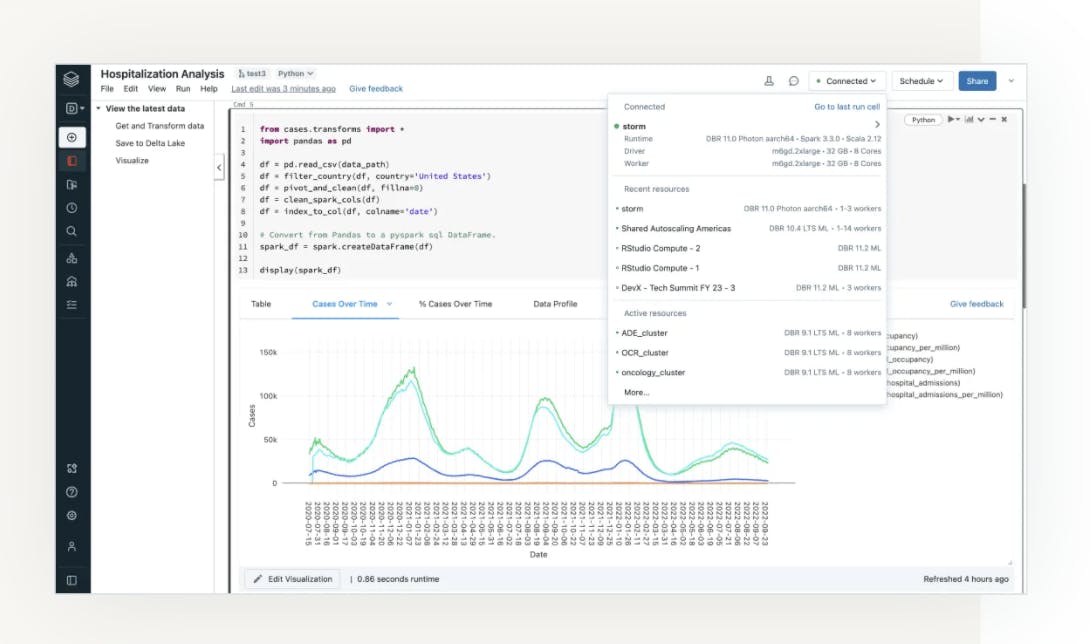Click the run cell play icon
This screenshot has width=1090, height=644.
(x=951, y=119)
